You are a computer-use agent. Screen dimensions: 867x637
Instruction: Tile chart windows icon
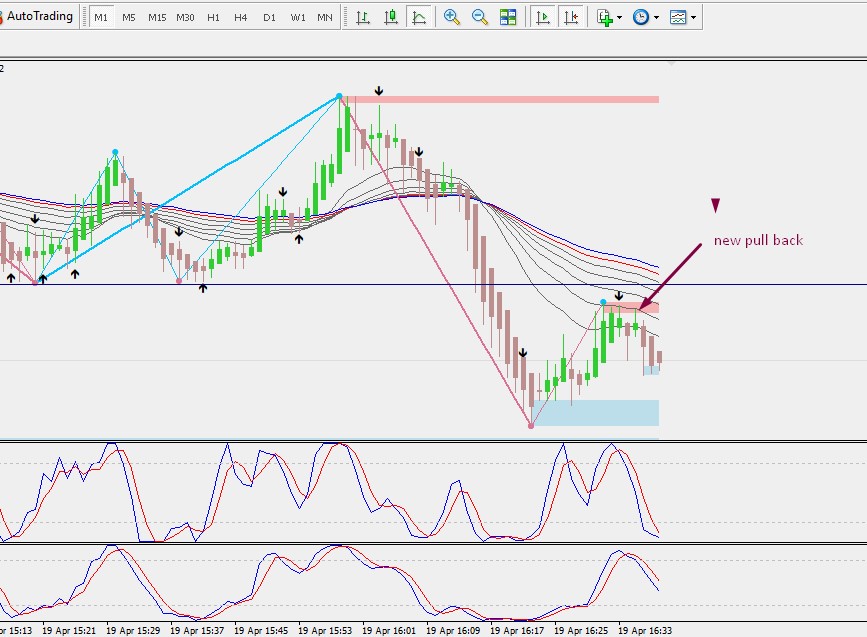(508, 17)
